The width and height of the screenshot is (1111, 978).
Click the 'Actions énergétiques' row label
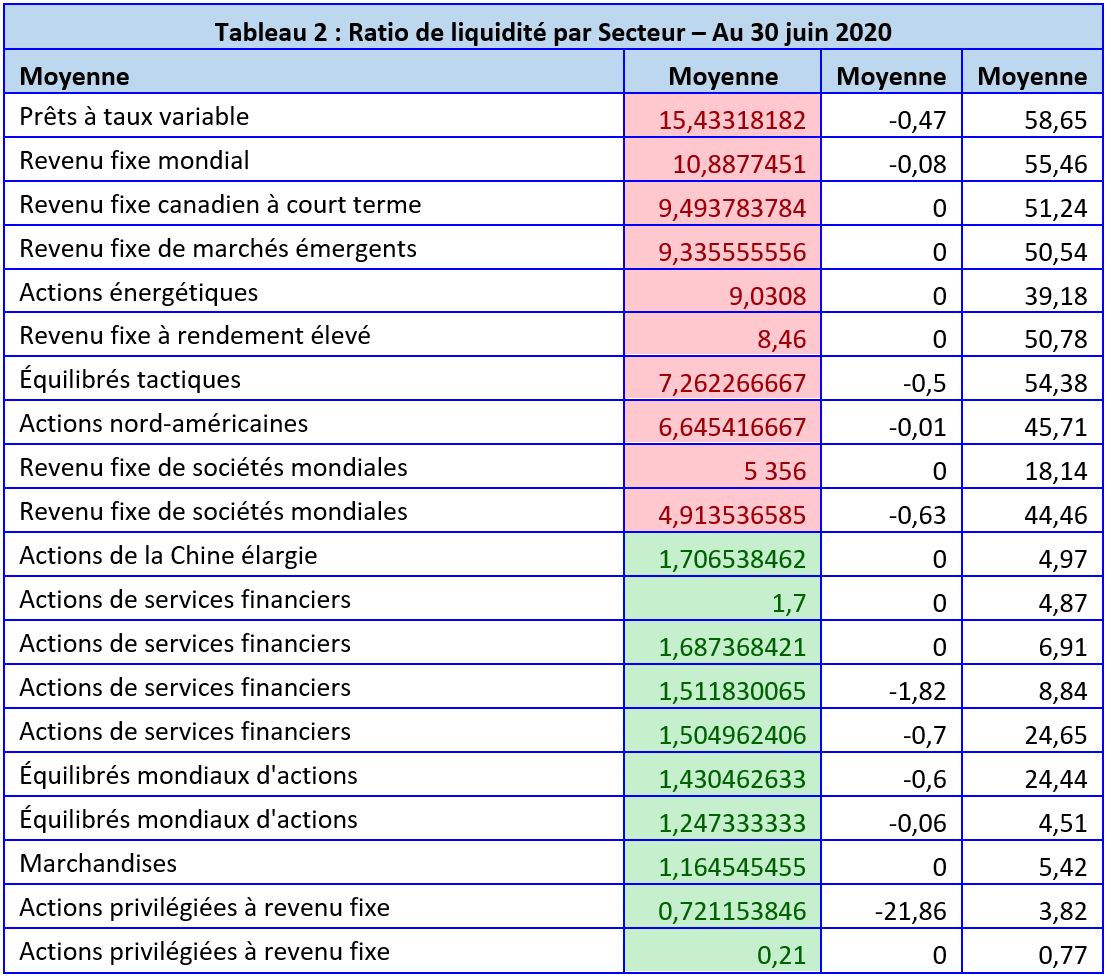(138, 293)
